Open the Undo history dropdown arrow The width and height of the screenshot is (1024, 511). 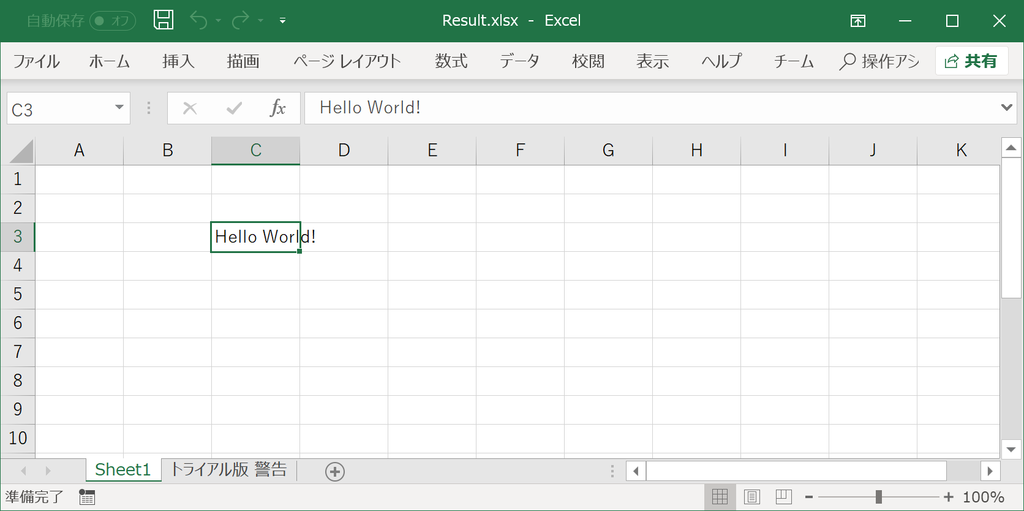click(x=217, y=21)
